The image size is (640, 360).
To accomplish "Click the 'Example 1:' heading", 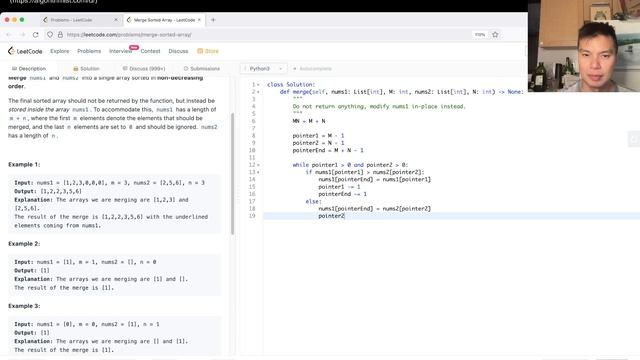I will click(24, 164).
